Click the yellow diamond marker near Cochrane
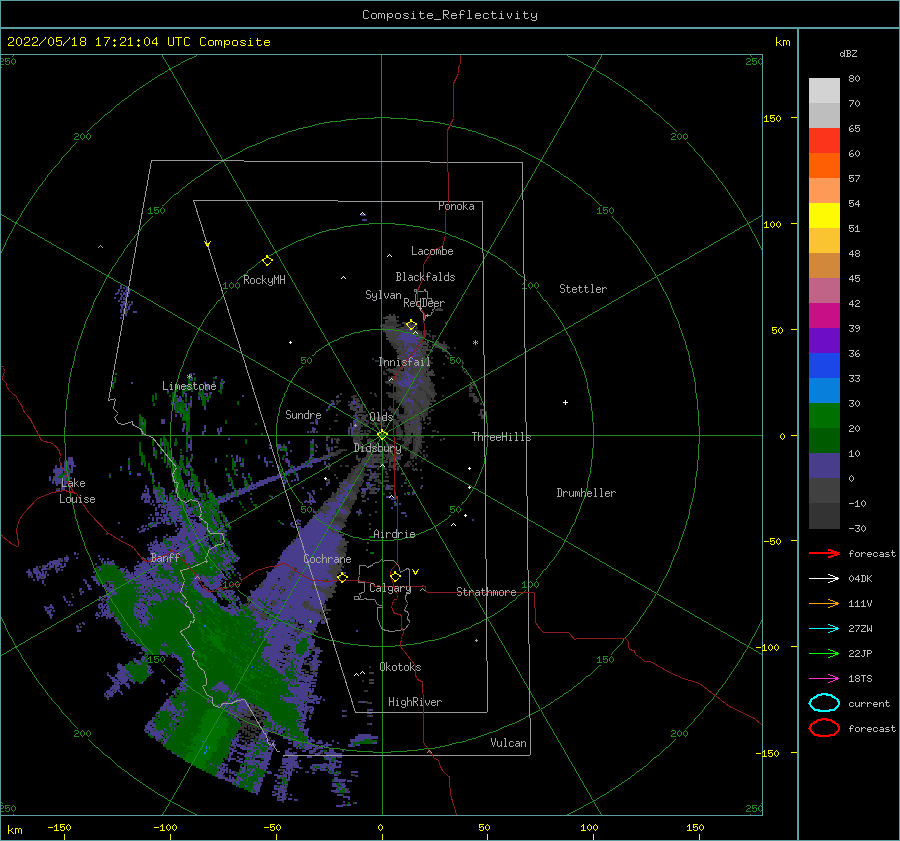 pos(342,578)
